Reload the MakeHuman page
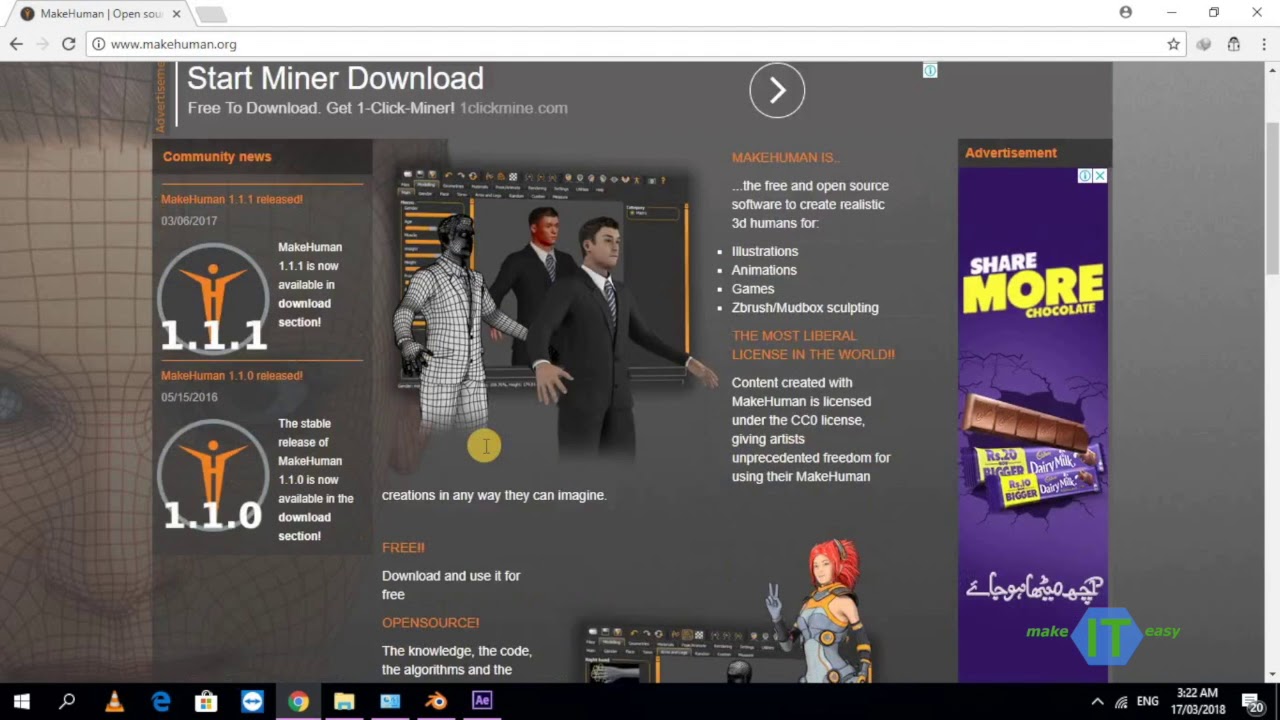The image size is (1280, 720). tap(68, 44)
